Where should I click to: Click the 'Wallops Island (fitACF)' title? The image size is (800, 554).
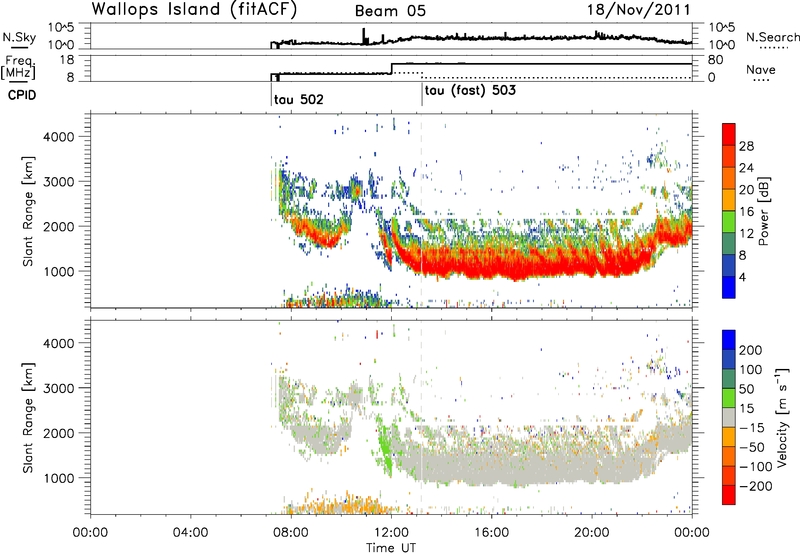[x=194, y=10]
